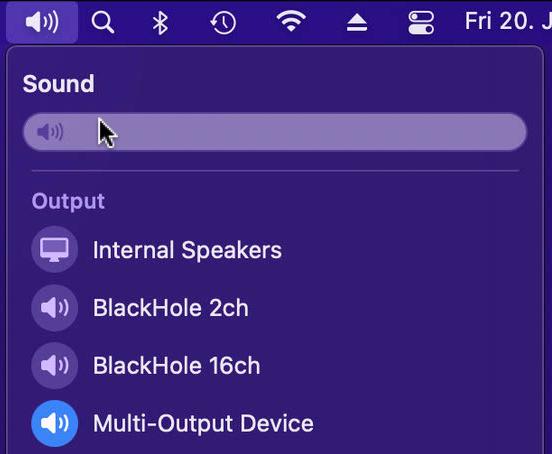552x454 pixels.
Task: Open Spotlight search magnifier icon
Action: (x=102, y=22)
